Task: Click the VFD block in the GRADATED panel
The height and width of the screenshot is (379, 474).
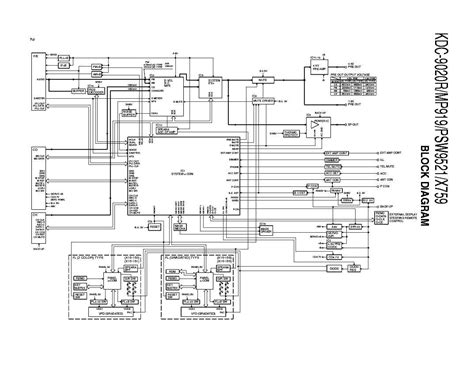Action: [x=204, y=312]
